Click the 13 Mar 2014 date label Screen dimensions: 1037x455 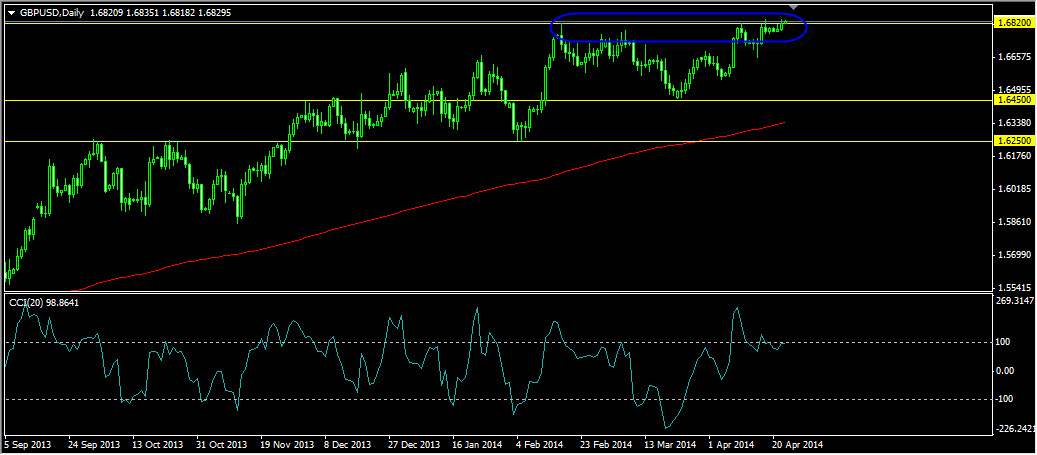(x=670, y=444)
